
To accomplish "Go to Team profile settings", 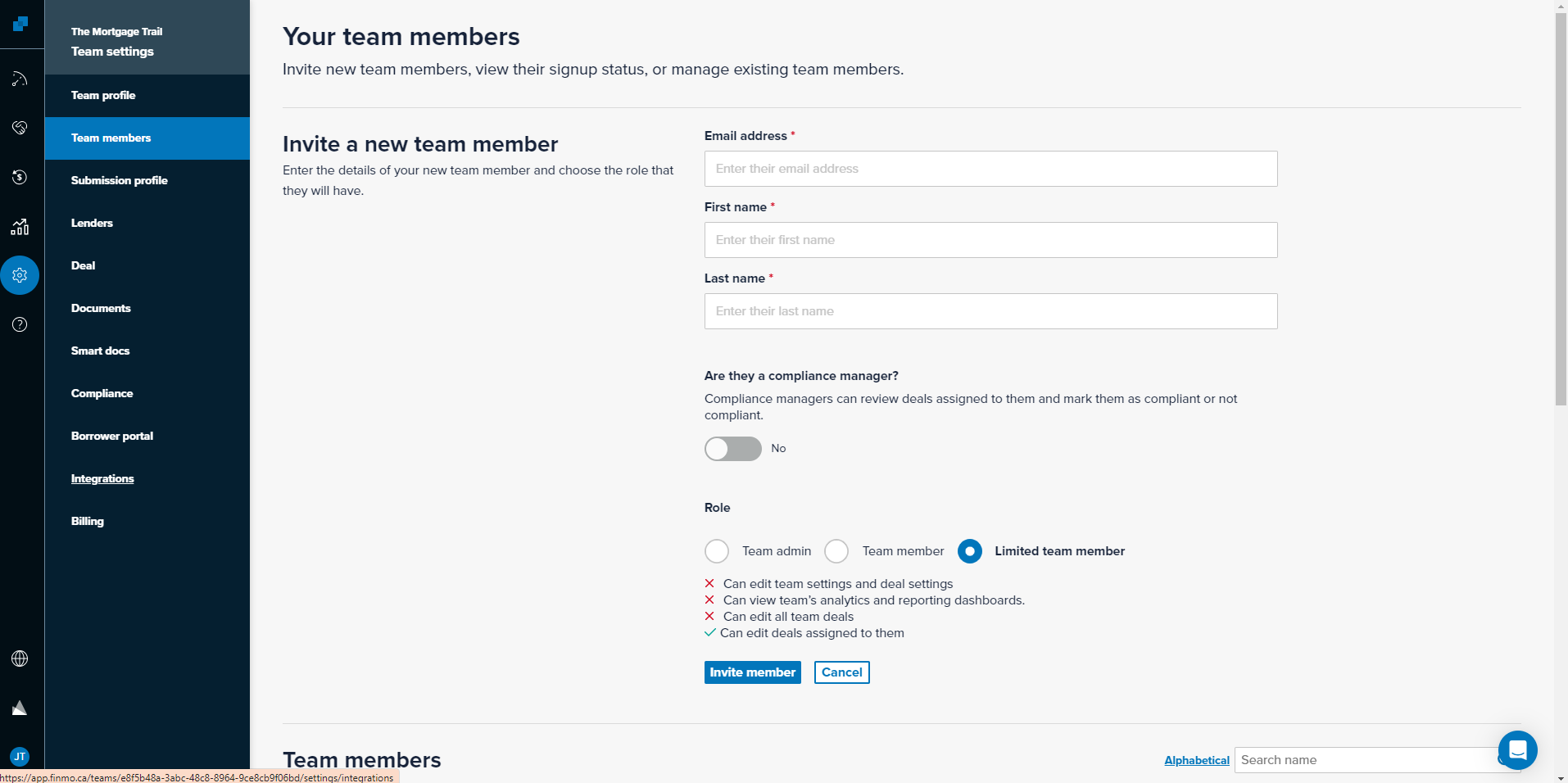I will pyautogui.click(x=103, y=95).
